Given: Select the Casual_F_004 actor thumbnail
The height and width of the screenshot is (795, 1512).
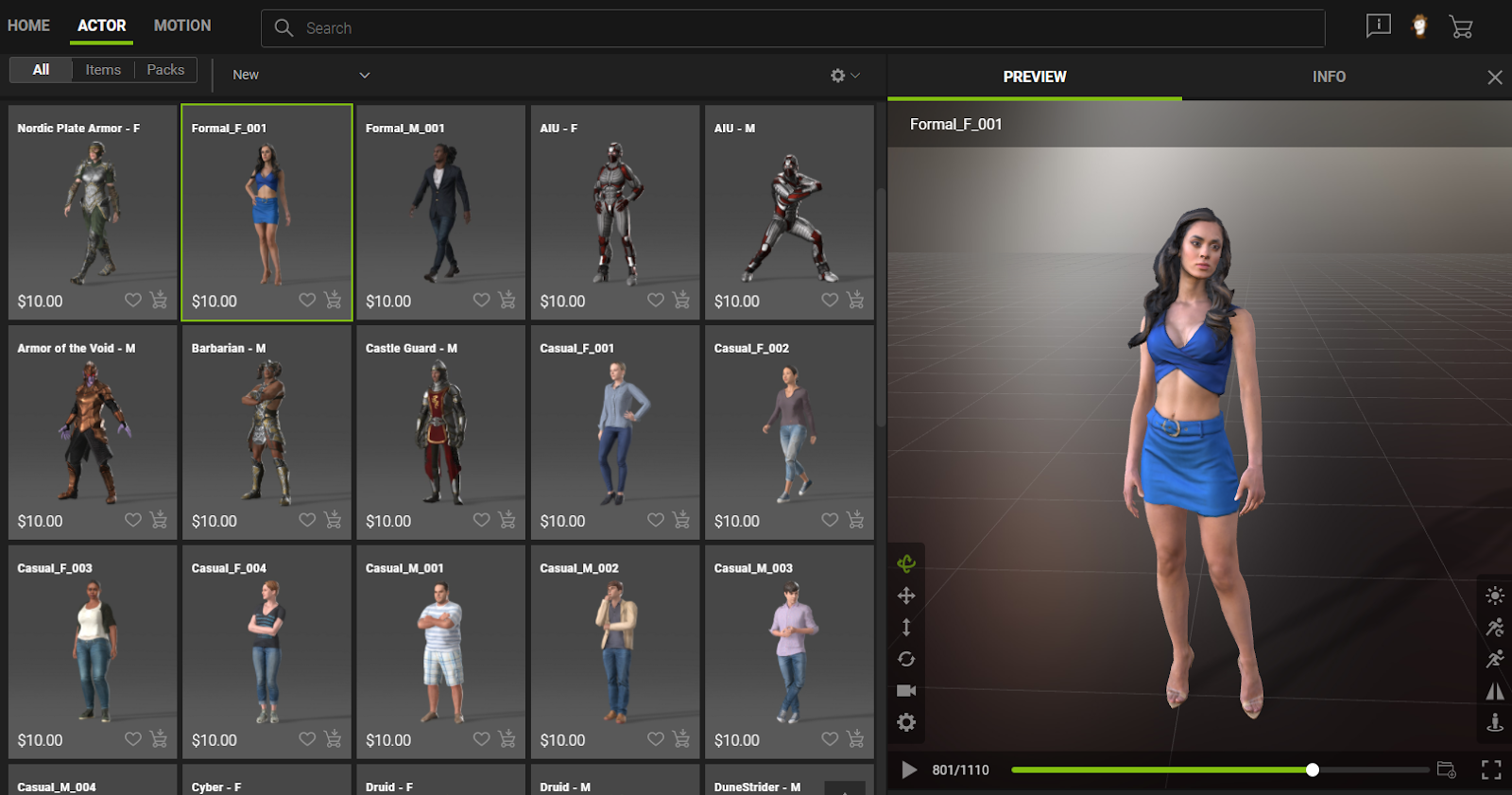Looking at the screenshot, I should coord(266,651).
